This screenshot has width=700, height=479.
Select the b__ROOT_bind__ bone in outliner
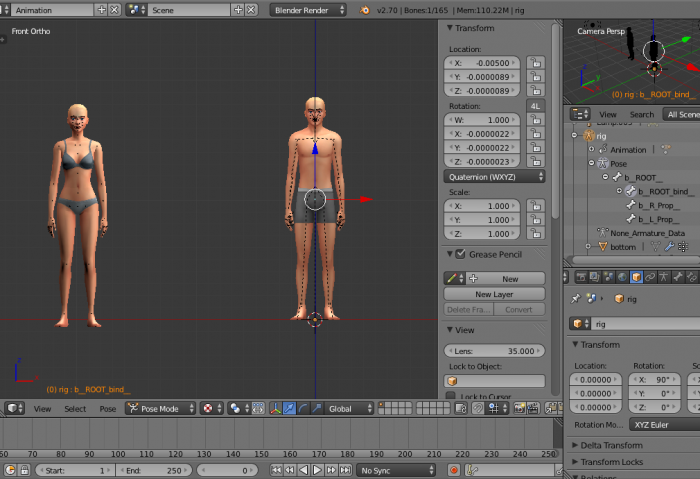point(665,191)
